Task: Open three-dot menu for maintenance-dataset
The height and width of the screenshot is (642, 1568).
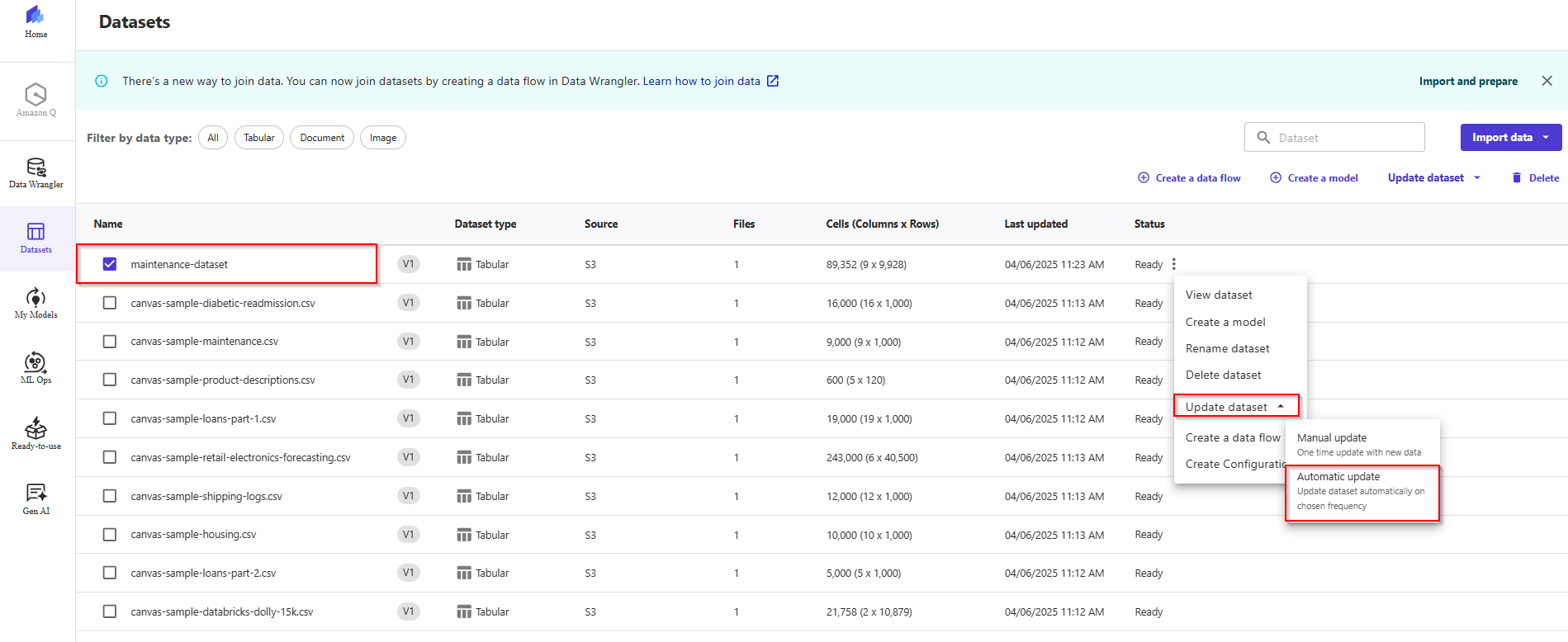Action: [1173, 264]
